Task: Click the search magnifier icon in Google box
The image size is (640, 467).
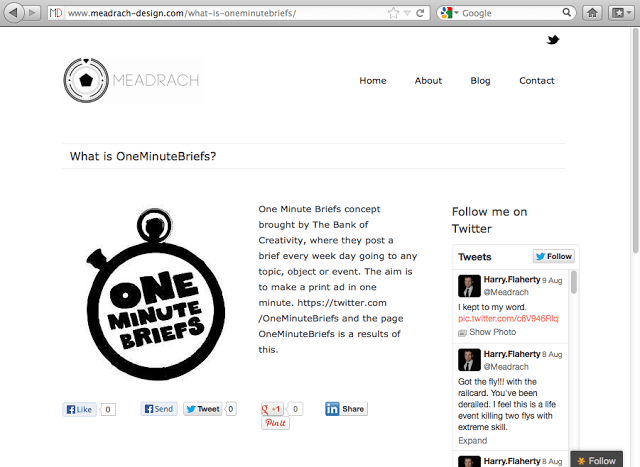Action: [x=569, y=13]
